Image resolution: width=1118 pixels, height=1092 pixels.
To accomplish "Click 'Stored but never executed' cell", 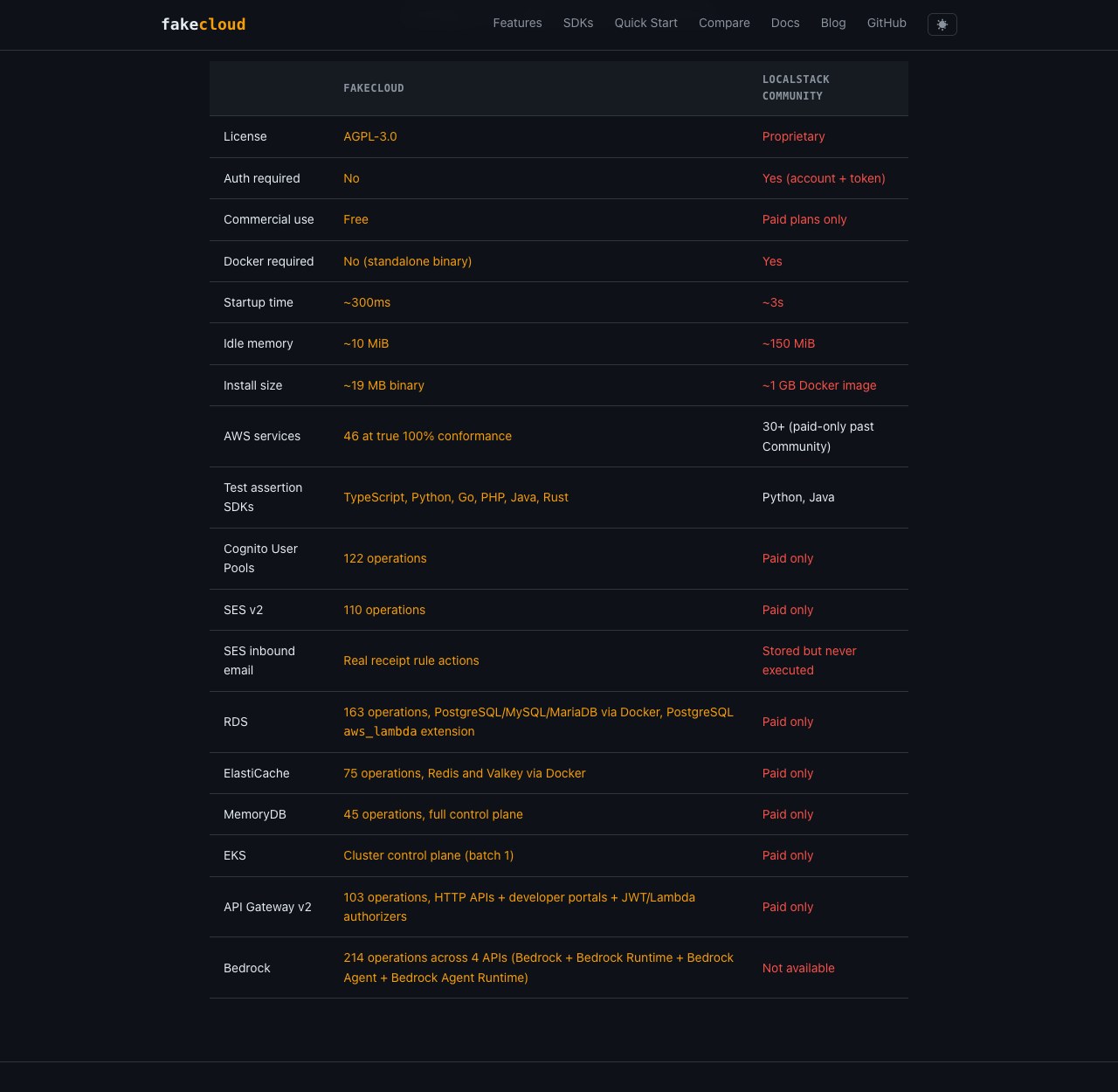I will (x=810, y=660).
